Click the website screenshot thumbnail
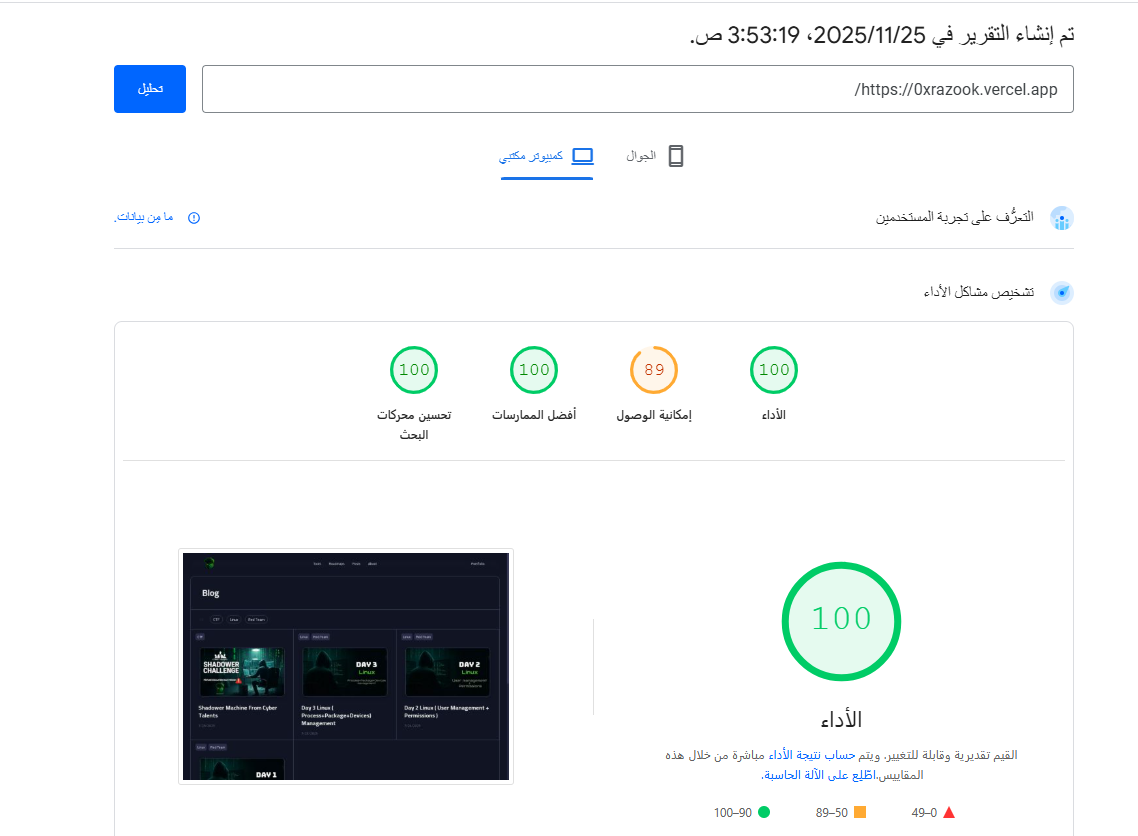1138x836 pixels. (x=345, y=666)
